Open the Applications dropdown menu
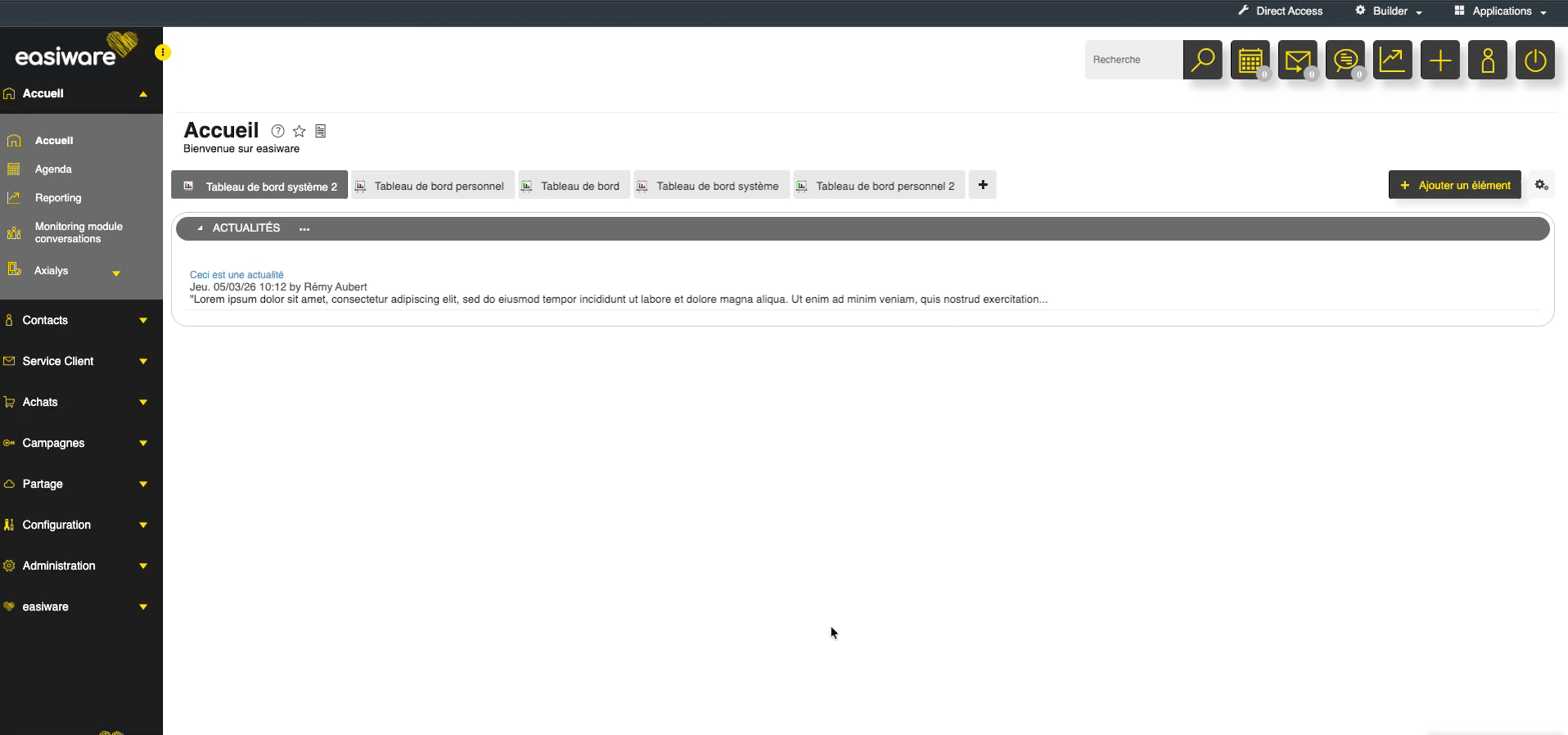 click(x=1501, y=11)
